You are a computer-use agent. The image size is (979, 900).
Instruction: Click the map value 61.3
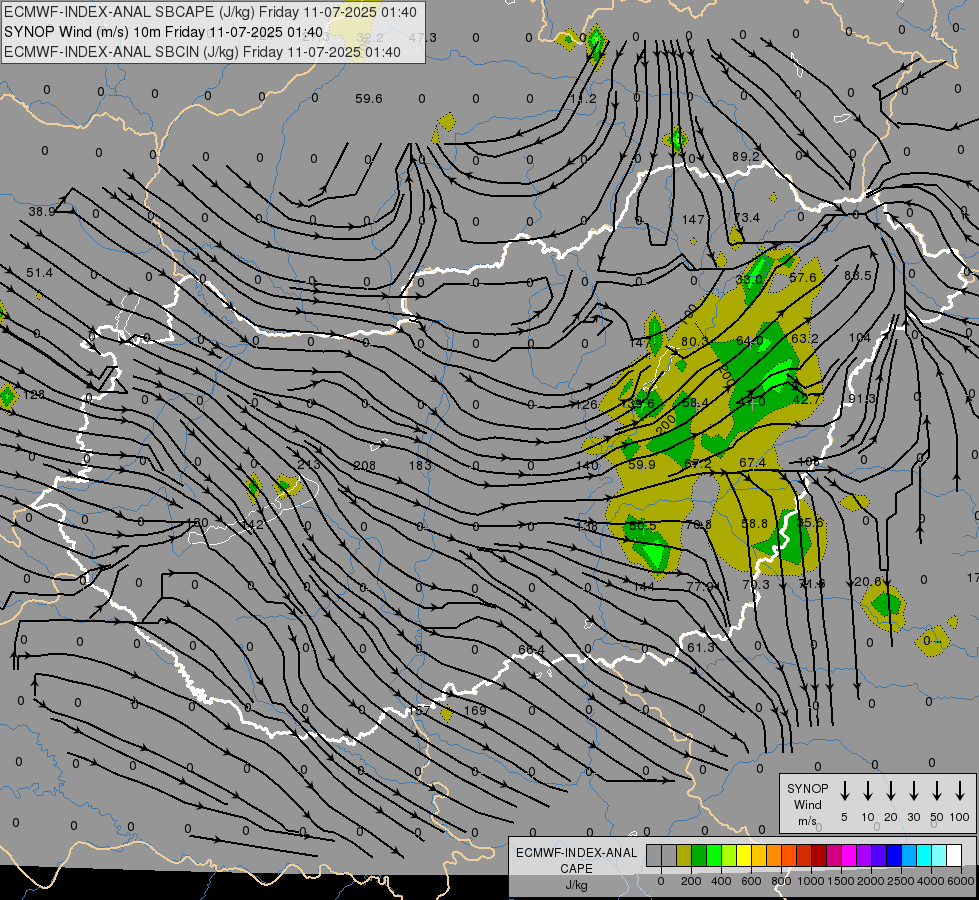701,648
